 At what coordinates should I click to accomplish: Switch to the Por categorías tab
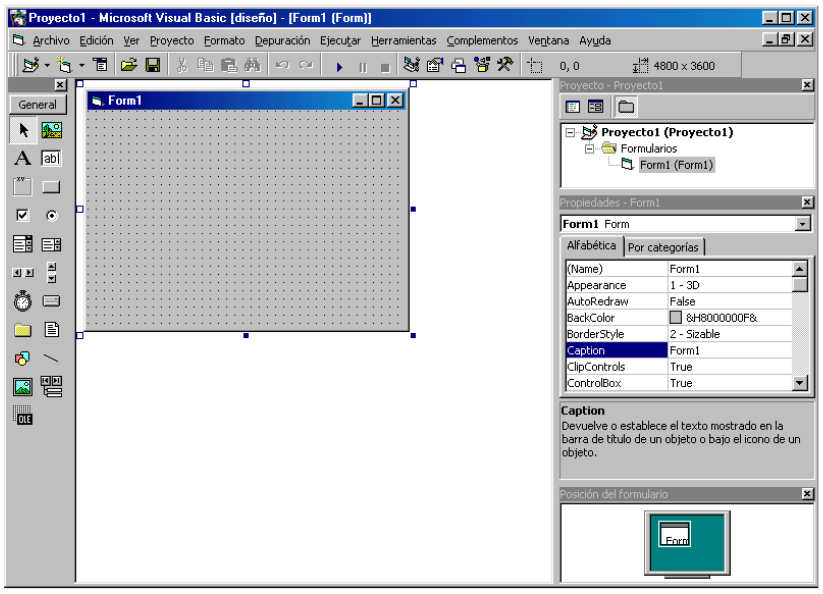(663, 247)
